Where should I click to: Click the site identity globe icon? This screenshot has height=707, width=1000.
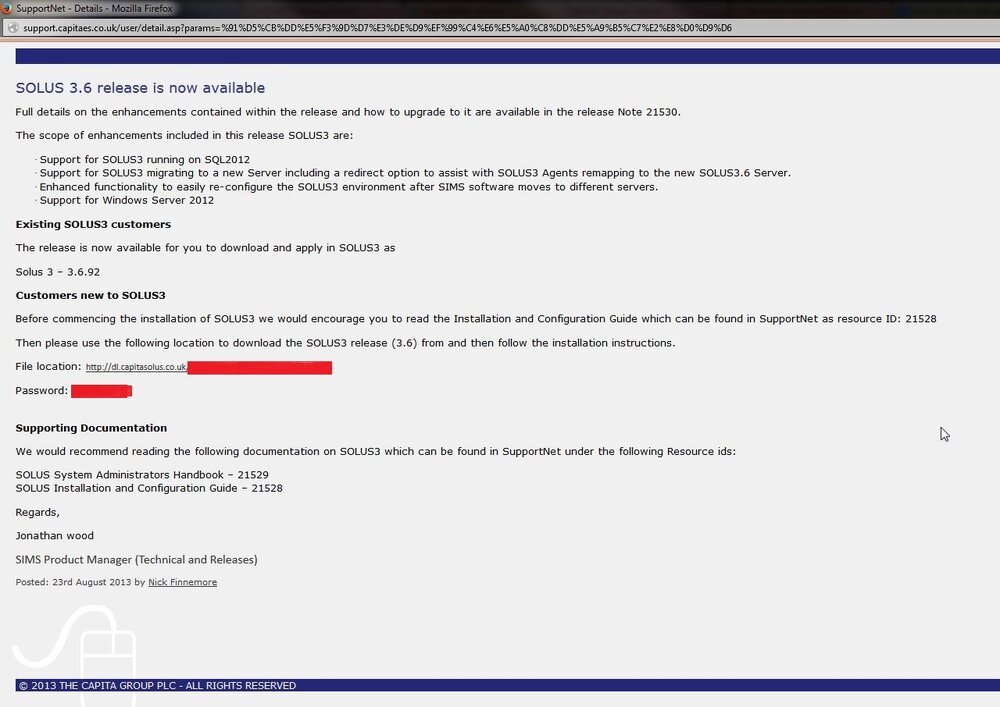point(13,27)
